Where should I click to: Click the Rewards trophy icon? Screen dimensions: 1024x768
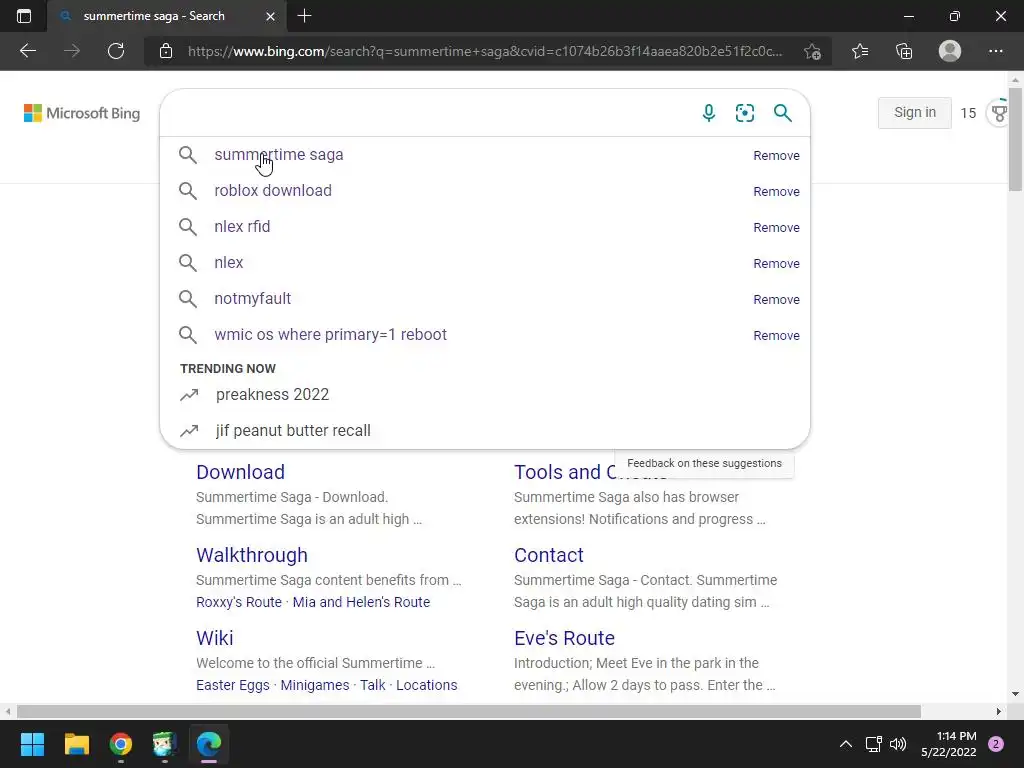point(999,113)
